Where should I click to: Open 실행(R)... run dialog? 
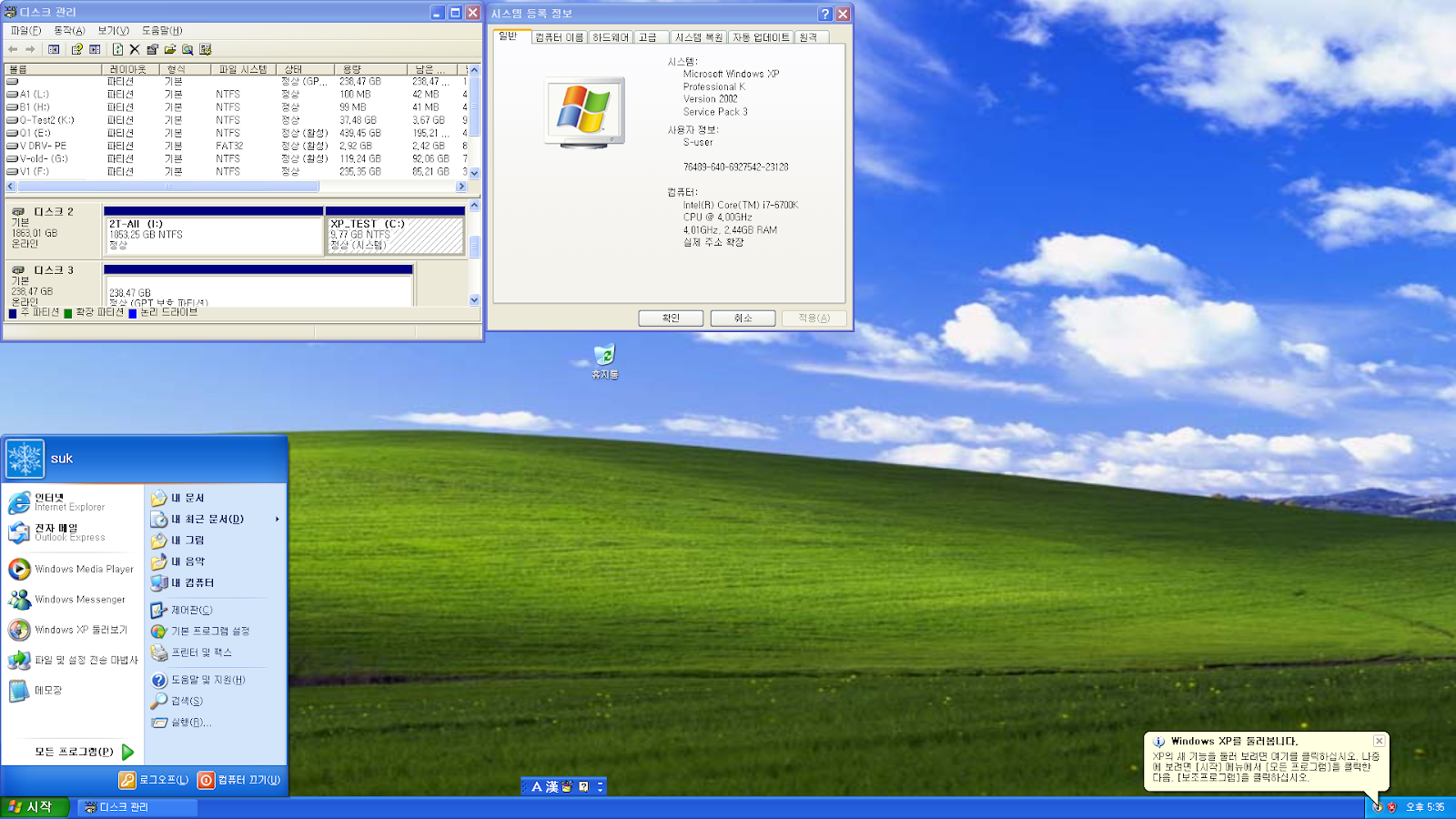182,723
